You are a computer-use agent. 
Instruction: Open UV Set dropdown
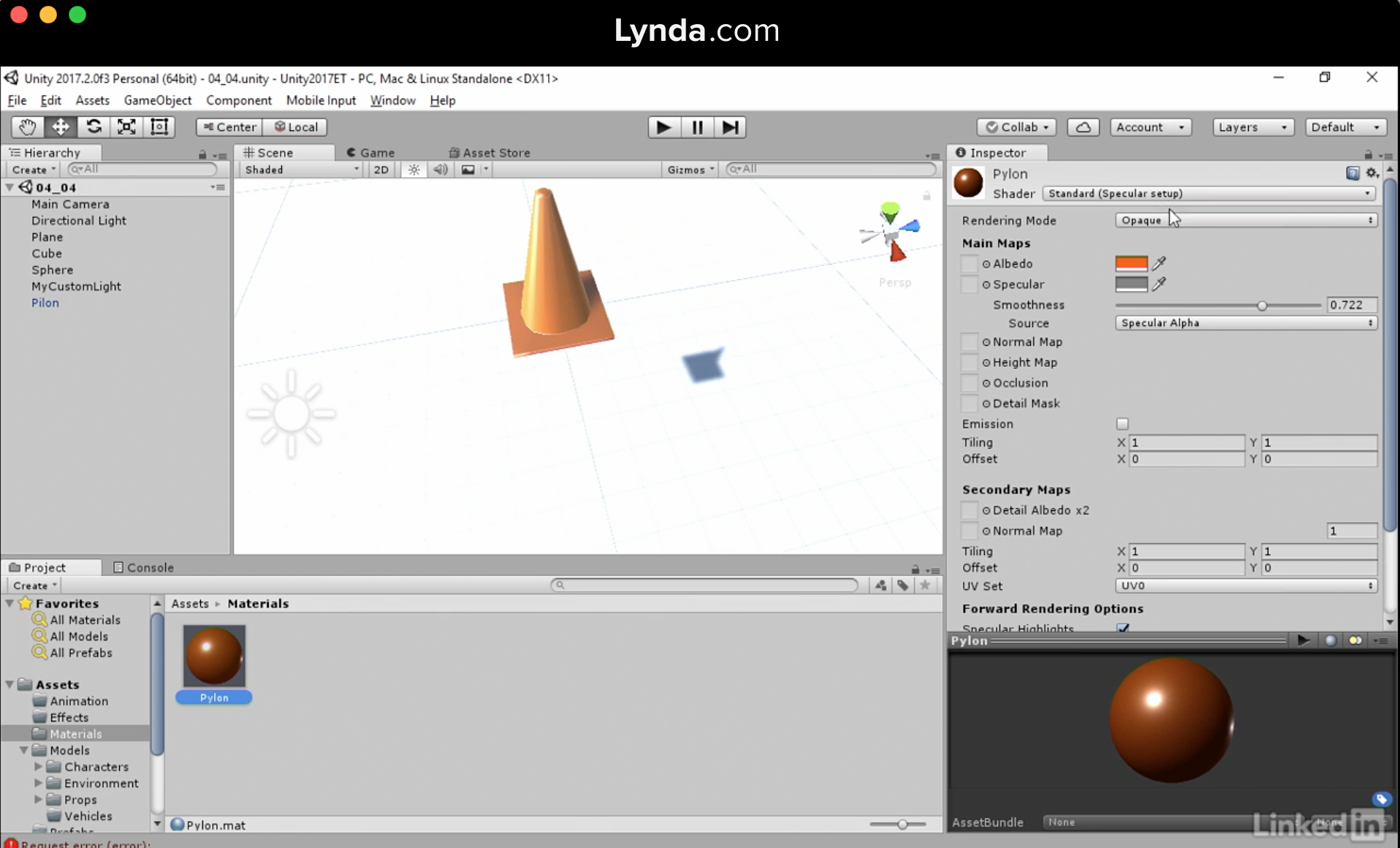pos(1246,586)
